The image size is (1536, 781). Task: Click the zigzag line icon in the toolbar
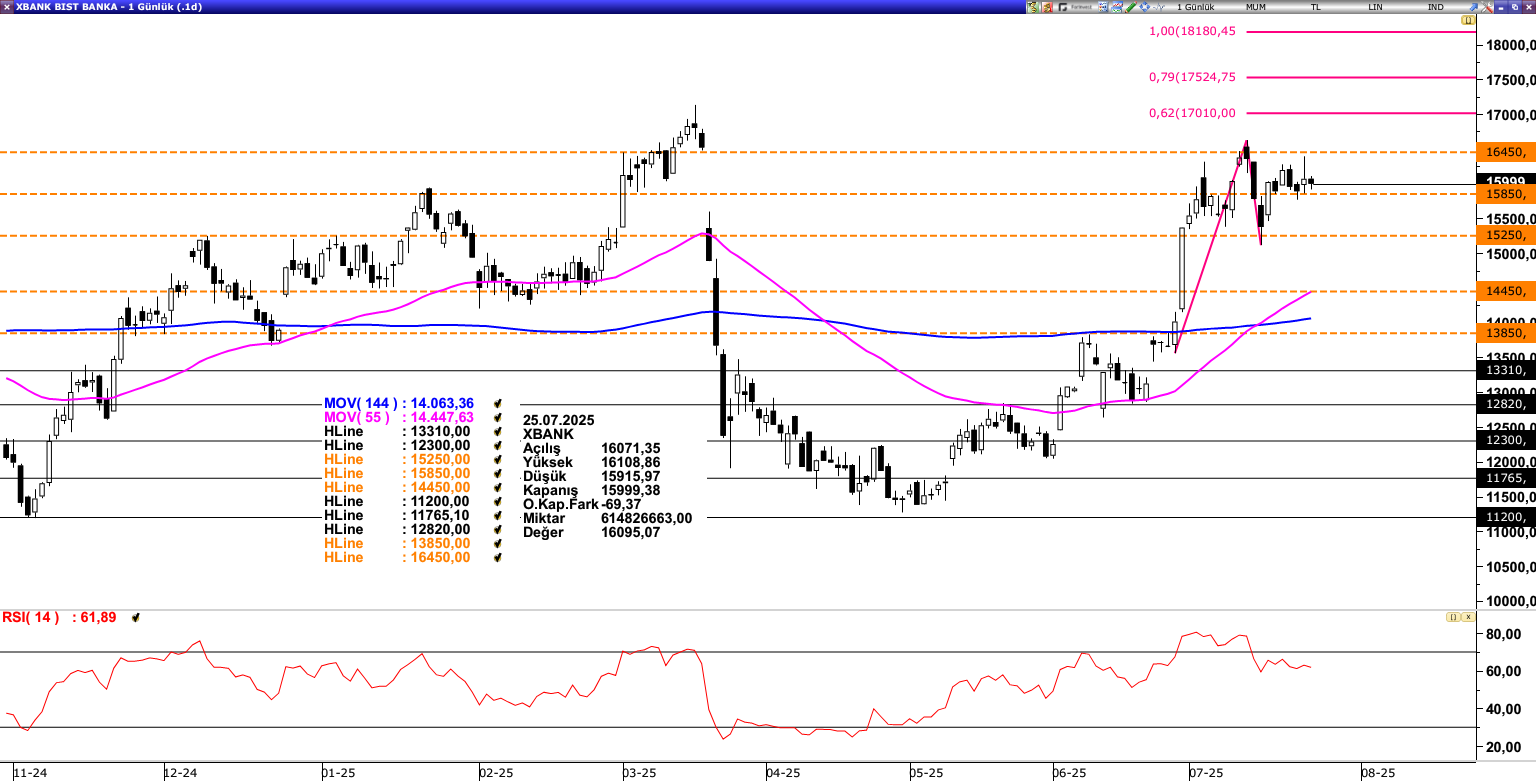[1159, 7]
